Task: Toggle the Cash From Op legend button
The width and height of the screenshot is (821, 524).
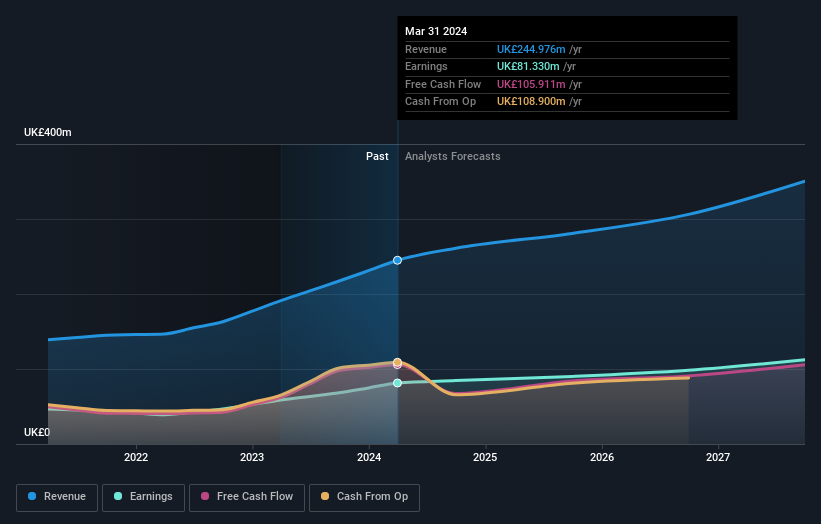Action: [x=364, y=497]
